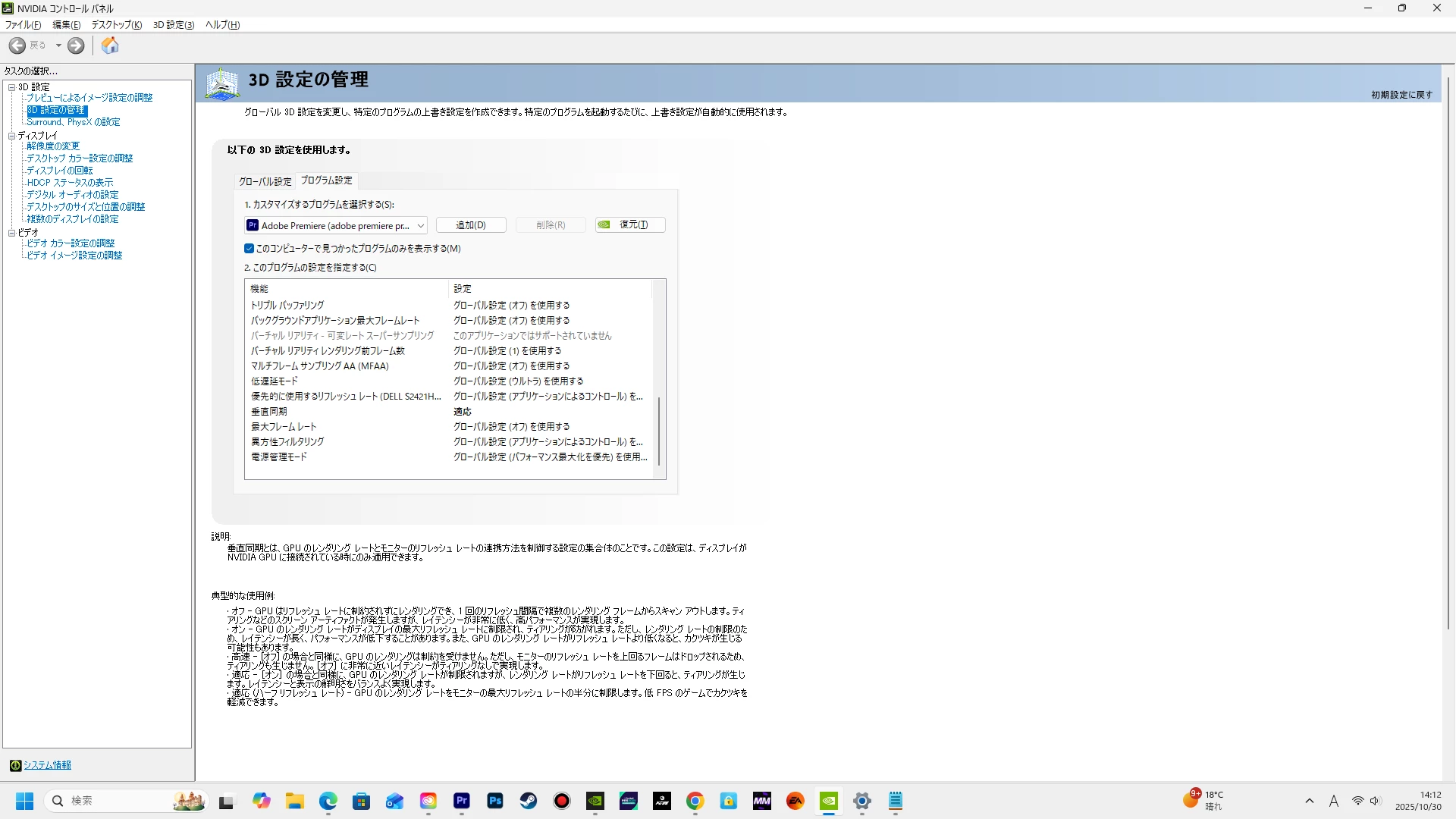Switch to the グローバル設定 tab
Viewport: 1456px width, 819px height.
[x=265, y=181]
